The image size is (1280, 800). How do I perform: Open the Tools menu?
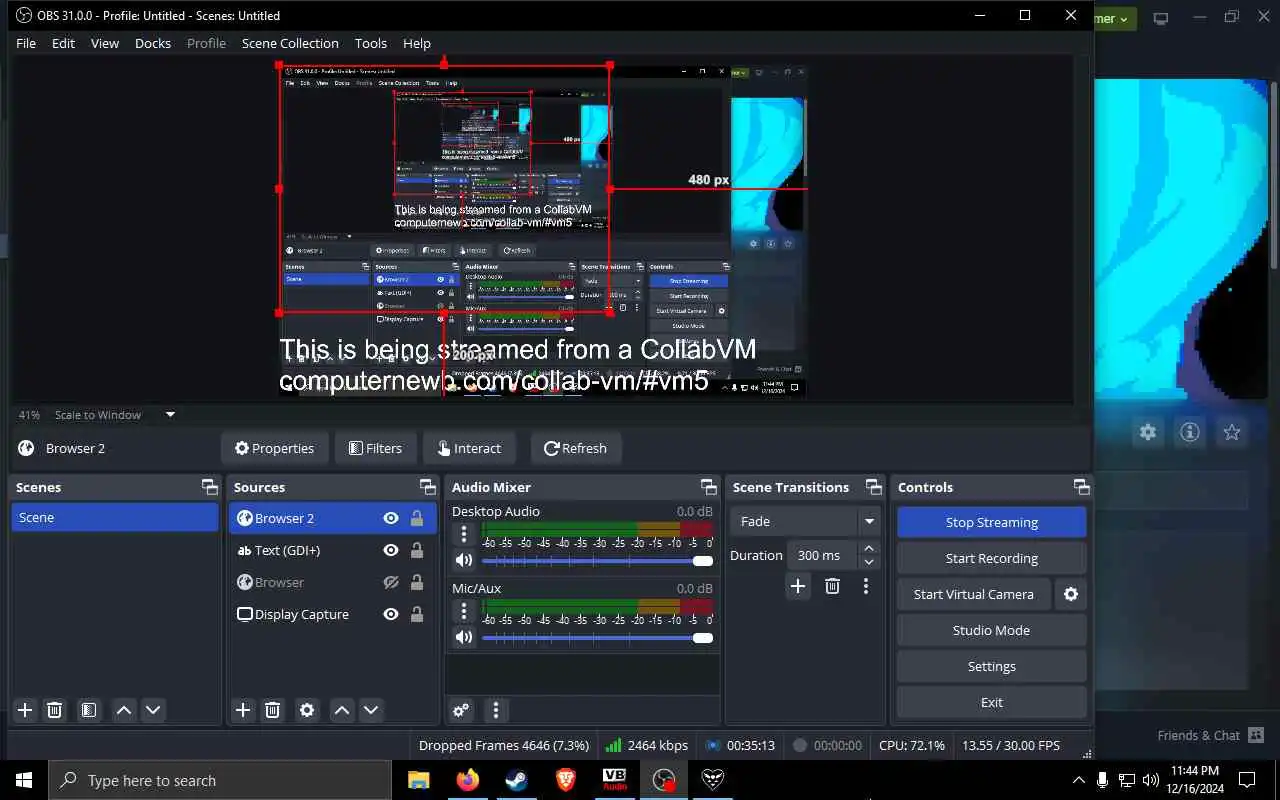pos(371,43)
